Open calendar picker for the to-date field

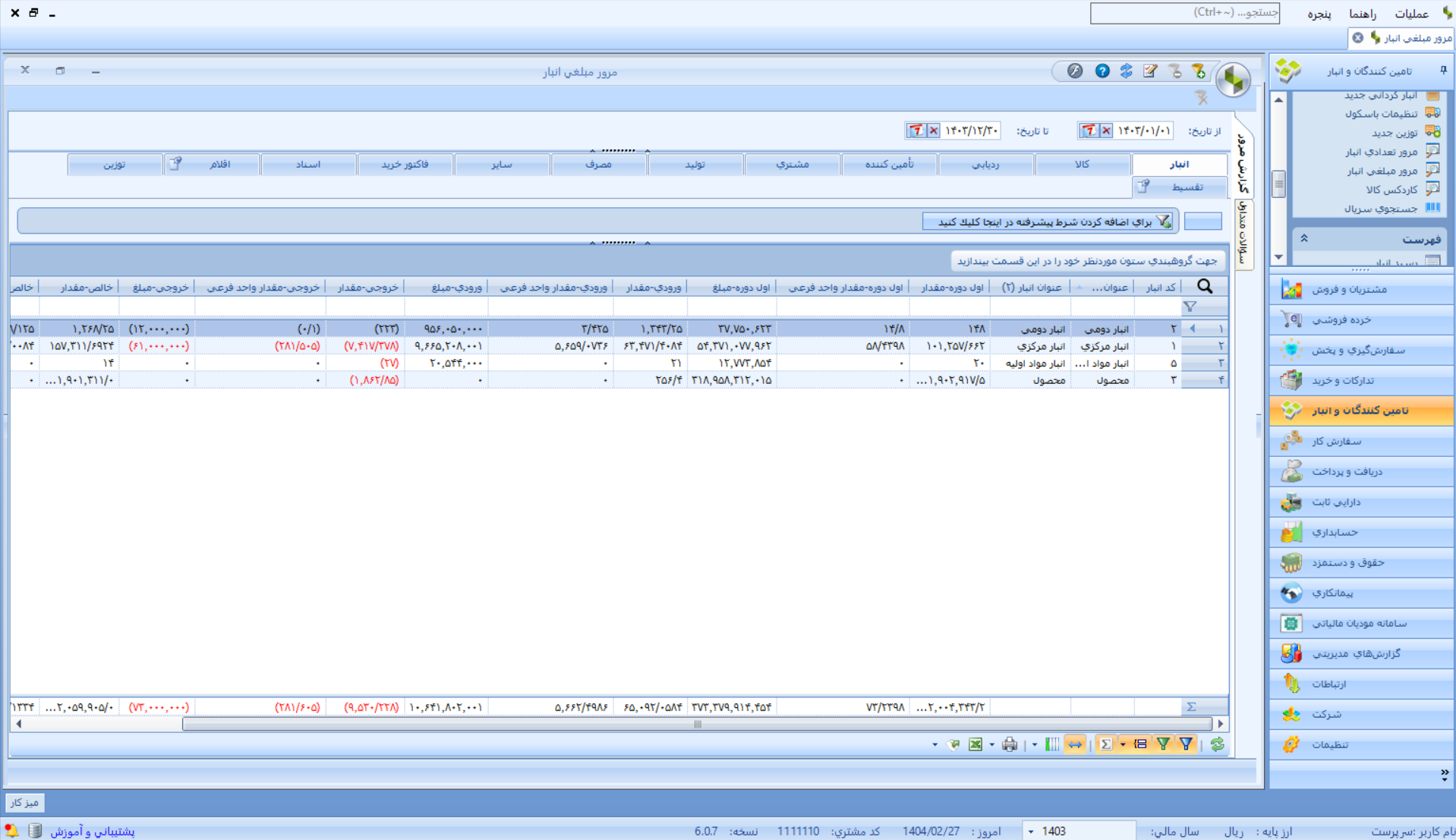(x=916, y=131)
